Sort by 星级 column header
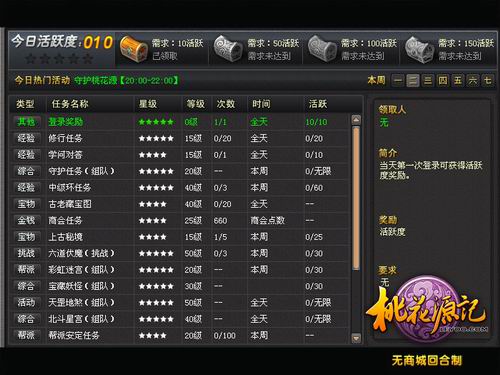The height and width of the screenshot is (375, 500). click(148, 104)
